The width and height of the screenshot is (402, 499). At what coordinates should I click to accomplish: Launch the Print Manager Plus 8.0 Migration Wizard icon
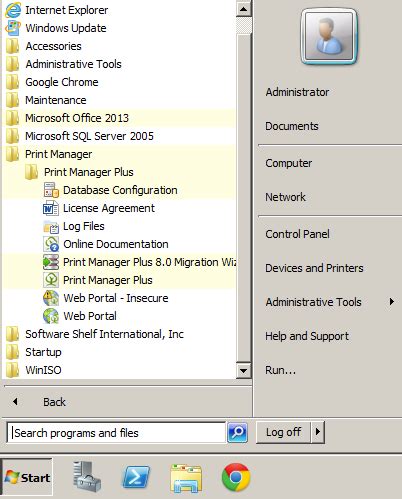(x=51, y=262)
